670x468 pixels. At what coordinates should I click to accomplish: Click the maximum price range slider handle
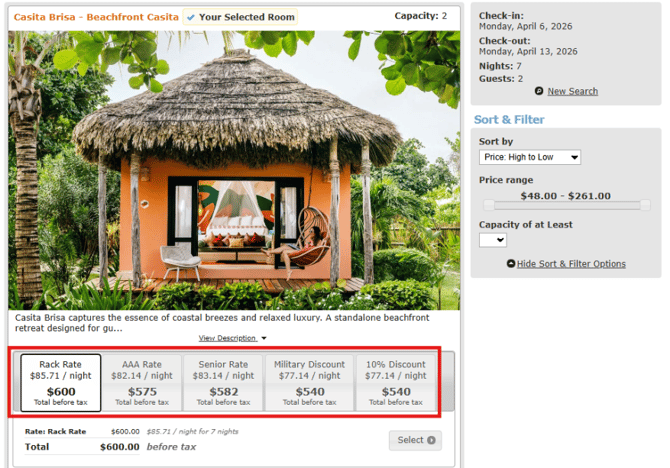[645, 204]
